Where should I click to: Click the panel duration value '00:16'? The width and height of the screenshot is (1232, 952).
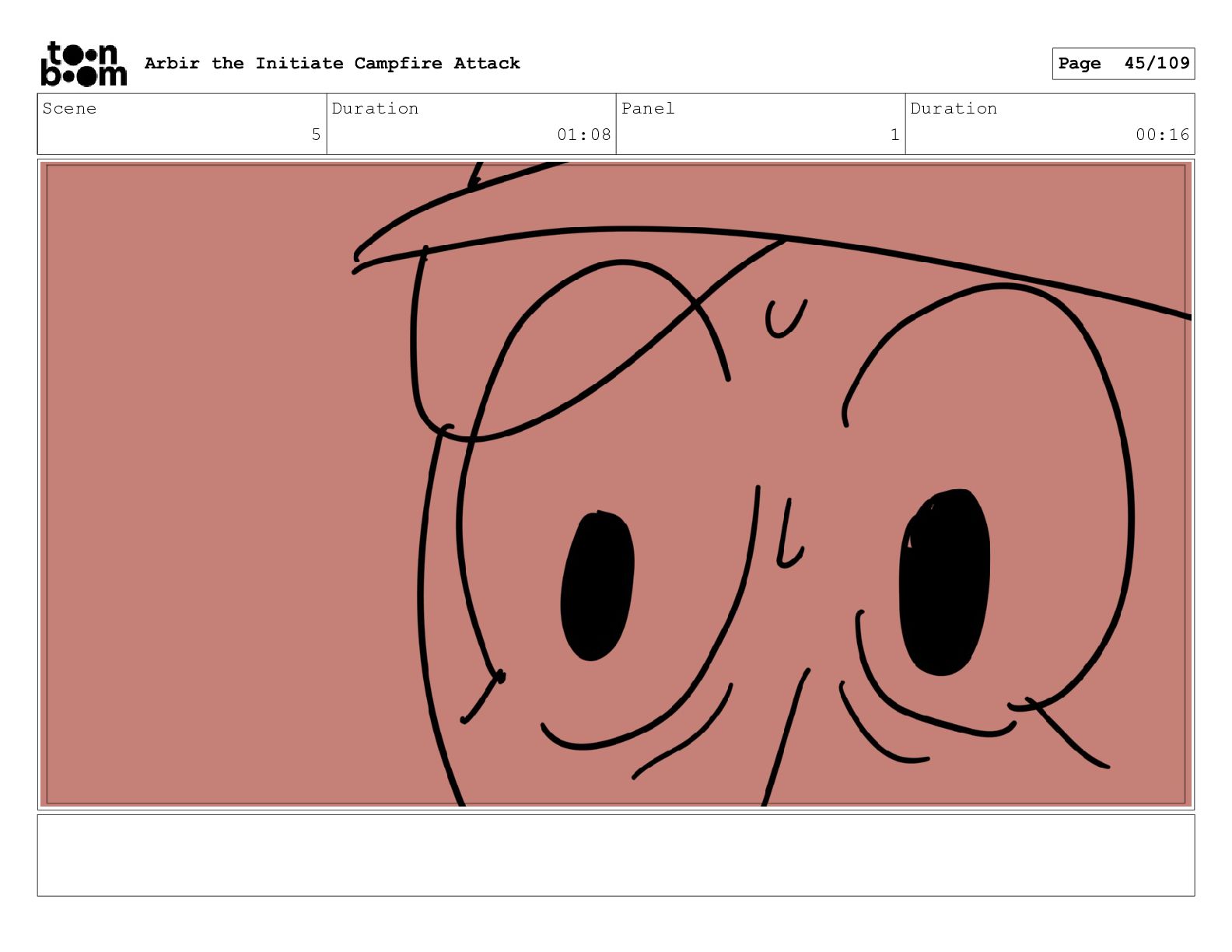tap(1162, 135)
